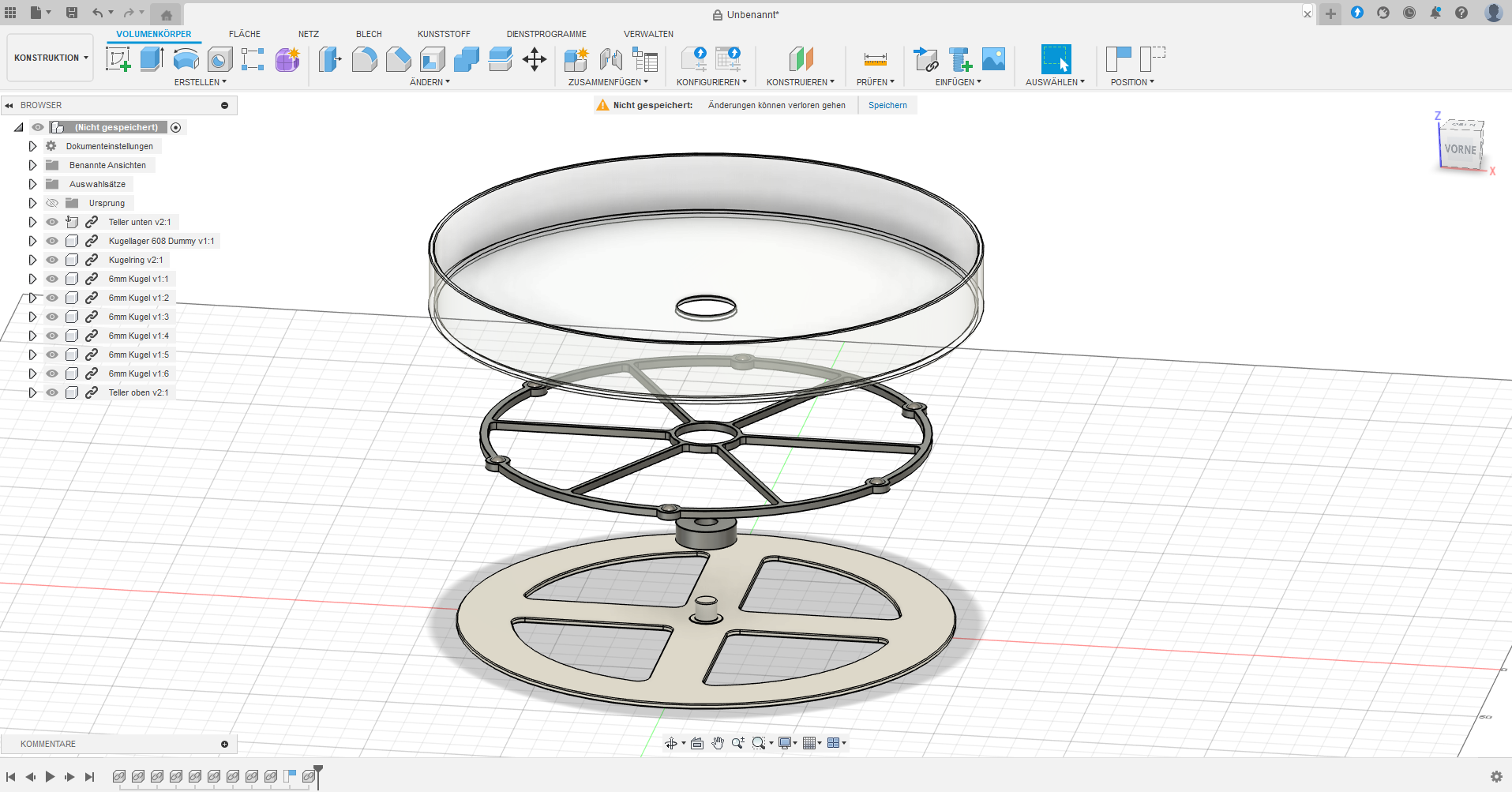Hide the Kugellager 608 Dummy v1:1 component
Image resolution: width=1512 pixels, height=792 pixels.
tap(52, 241)
